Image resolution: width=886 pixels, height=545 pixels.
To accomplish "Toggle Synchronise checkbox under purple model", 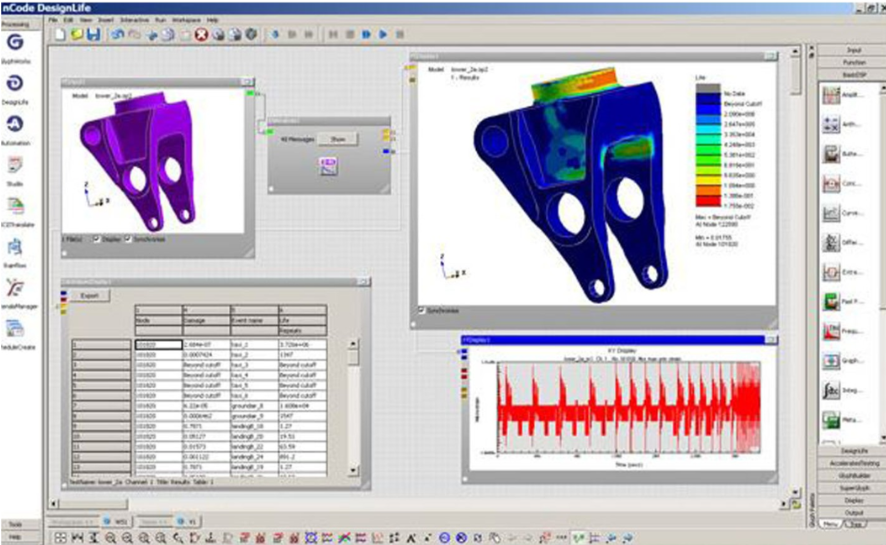I will coord(127,239).
